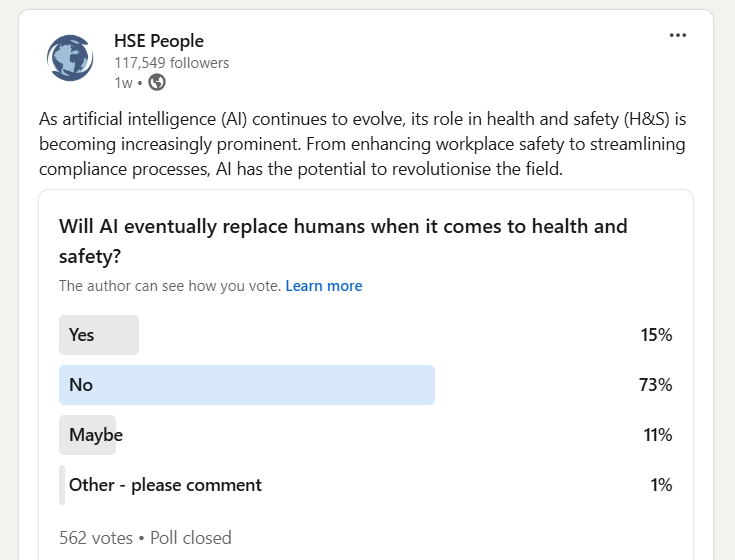The height and width of the screenshot is (560, 735).
Task: Click the public visibility globe icon
Action: [x=157, y=82]
